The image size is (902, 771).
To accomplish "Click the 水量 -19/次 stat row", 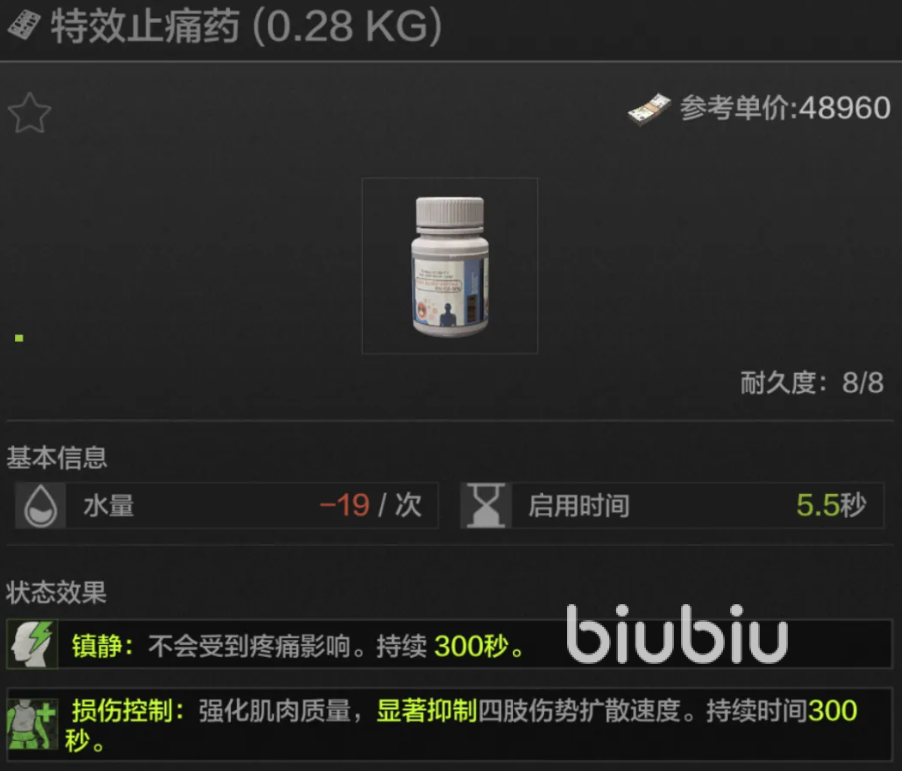I will click(227, 506).
